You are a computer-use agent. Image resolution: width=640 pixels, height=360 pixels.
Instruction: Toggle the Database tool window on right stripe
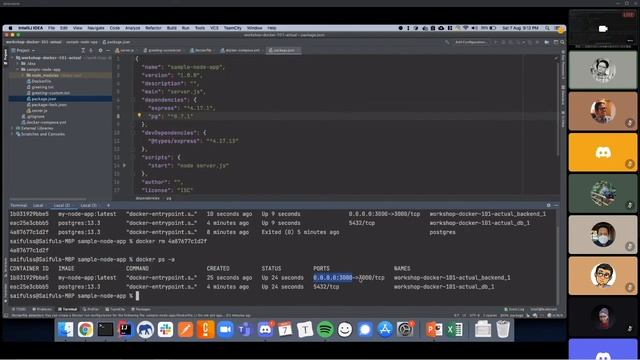point(563,96)
